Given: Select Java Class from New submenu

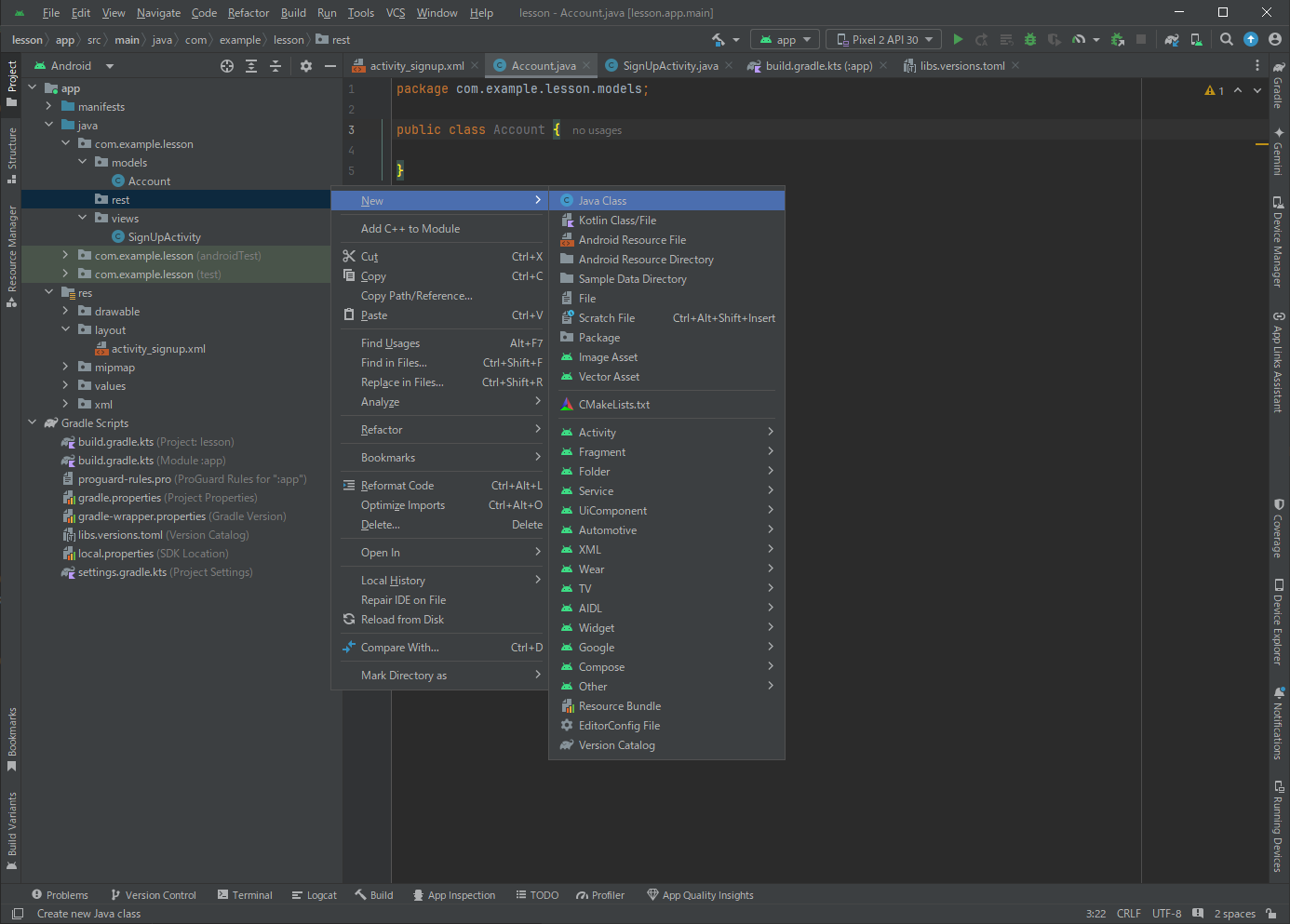Looking at the screenshot, I should coord(666,201).
